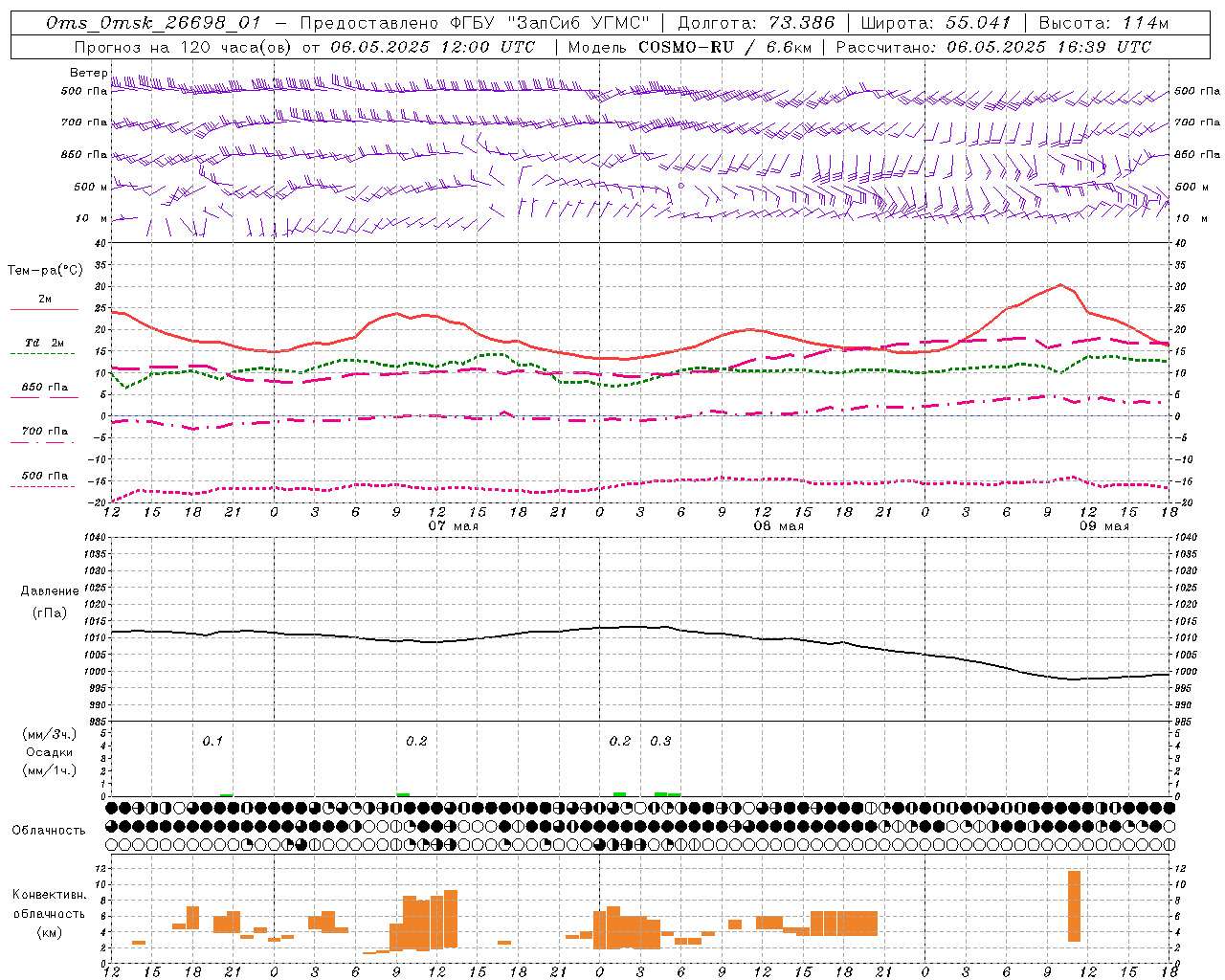Click the "700 гПа" temperature legend entry
The width and height of the screenshot is (1225, 980).
(x=45, y=432)
